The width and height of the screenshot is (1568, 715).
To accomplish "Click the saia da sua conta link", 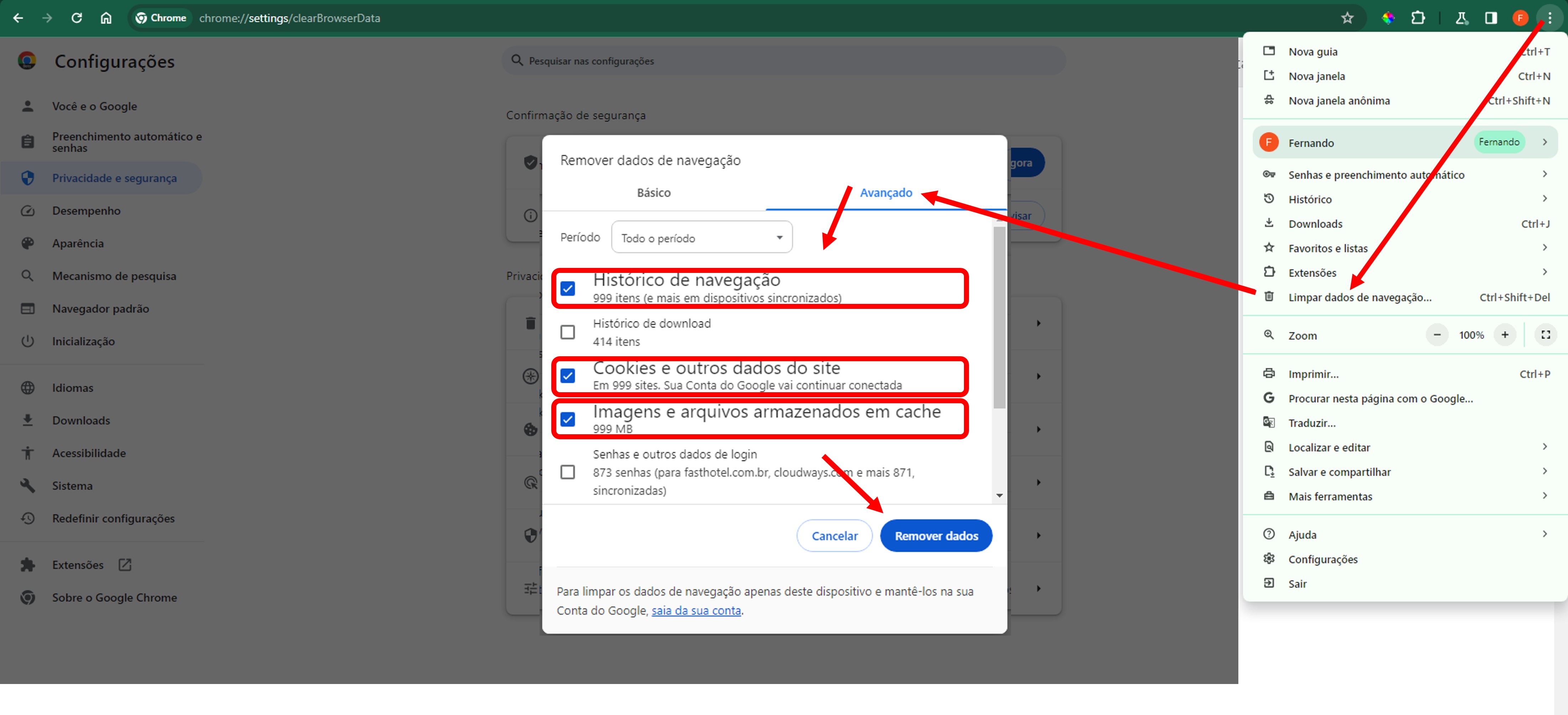I will tap(696, 610).
